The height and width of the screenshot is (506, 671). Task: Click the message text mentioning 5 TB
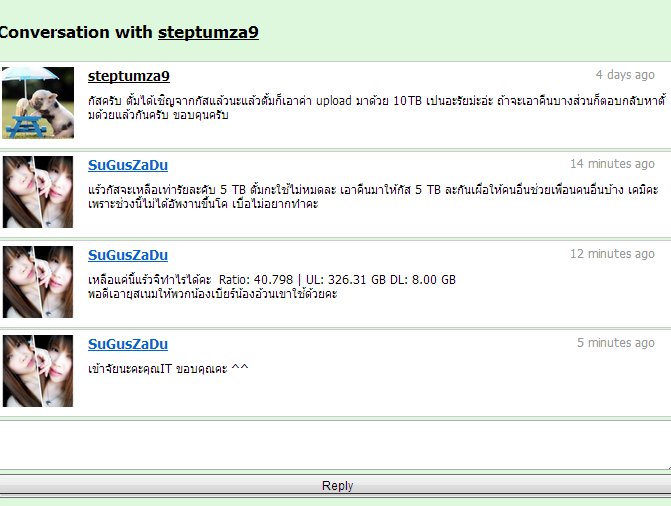(x=370, y=196)
